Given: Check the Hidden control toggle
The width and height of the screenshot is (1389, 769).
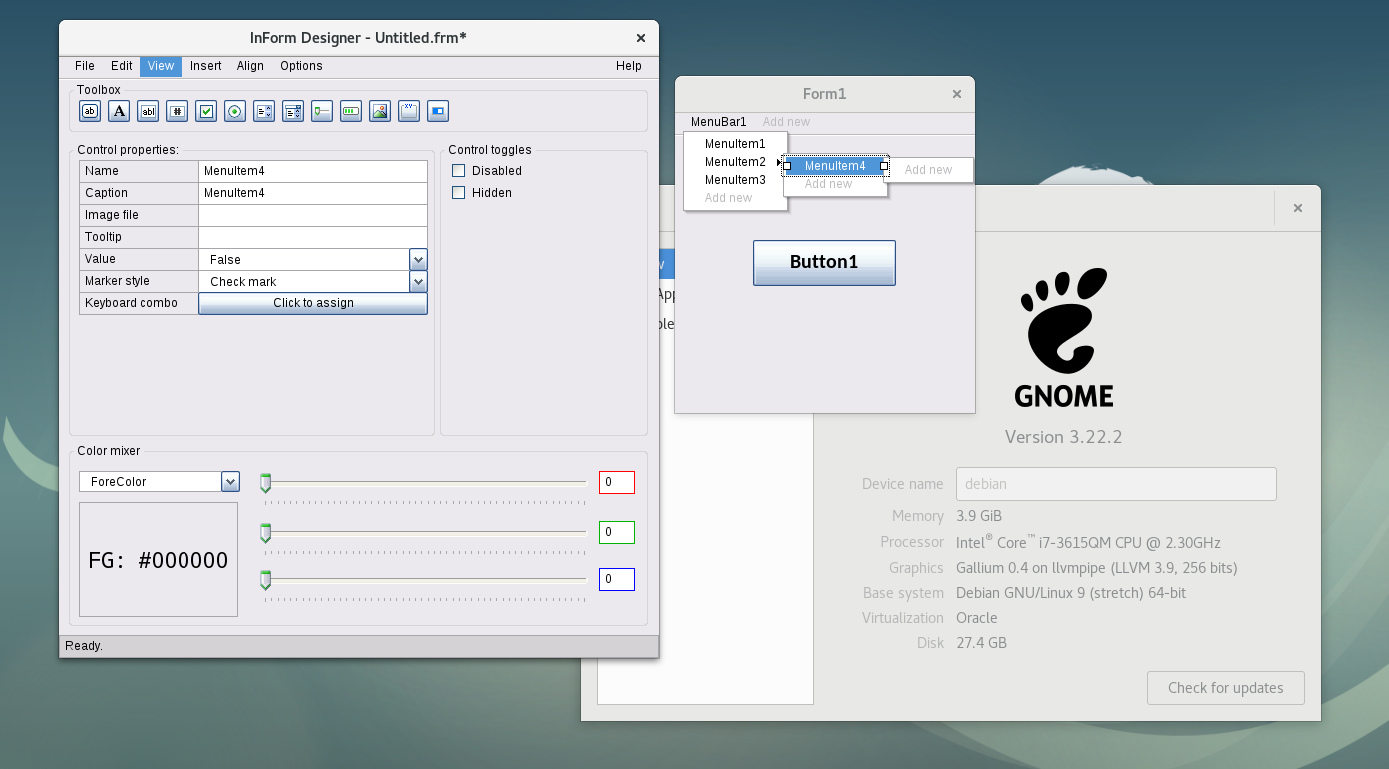Looking at the screenshot, I should [459, 193].
